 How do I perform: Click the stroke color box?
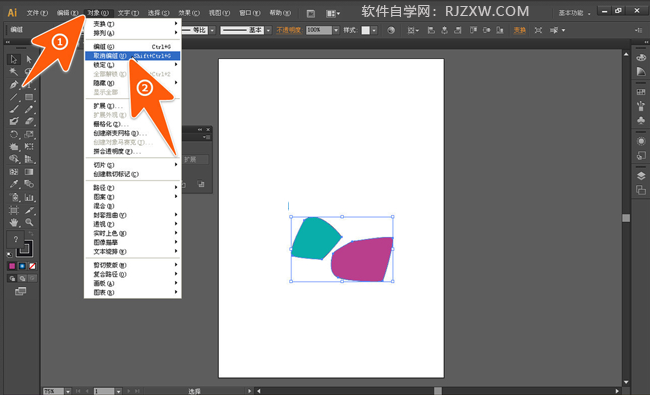25,249
